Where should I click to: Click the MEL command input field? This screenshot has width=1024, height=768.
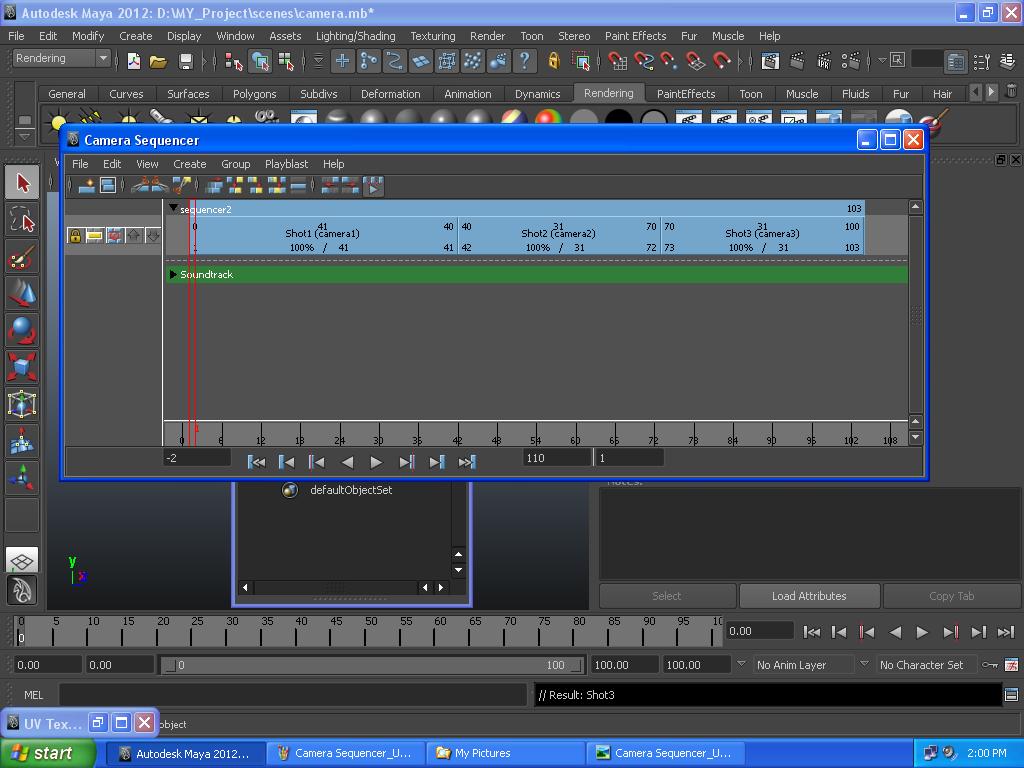coord(292,695)
